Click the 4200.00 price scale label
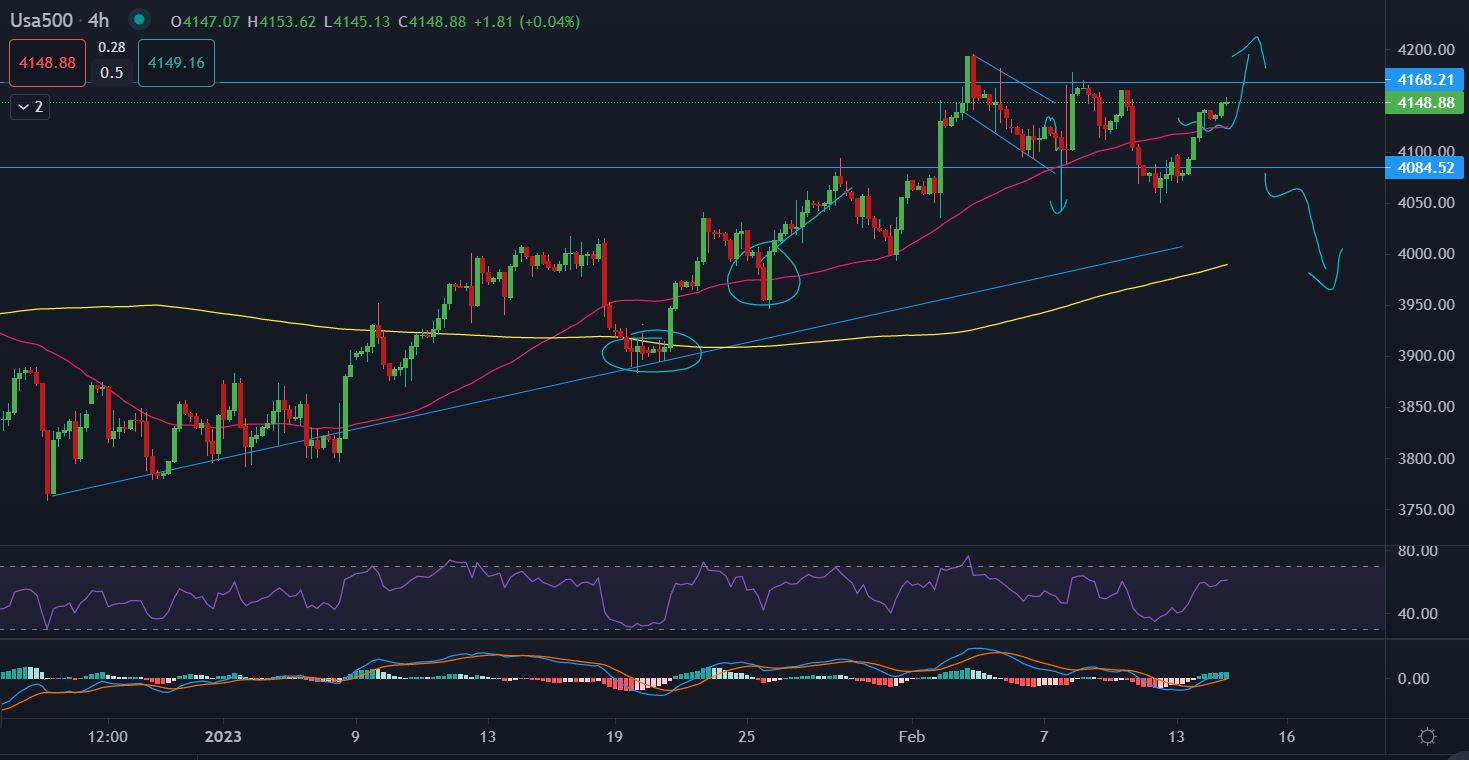 [1424, 49]
